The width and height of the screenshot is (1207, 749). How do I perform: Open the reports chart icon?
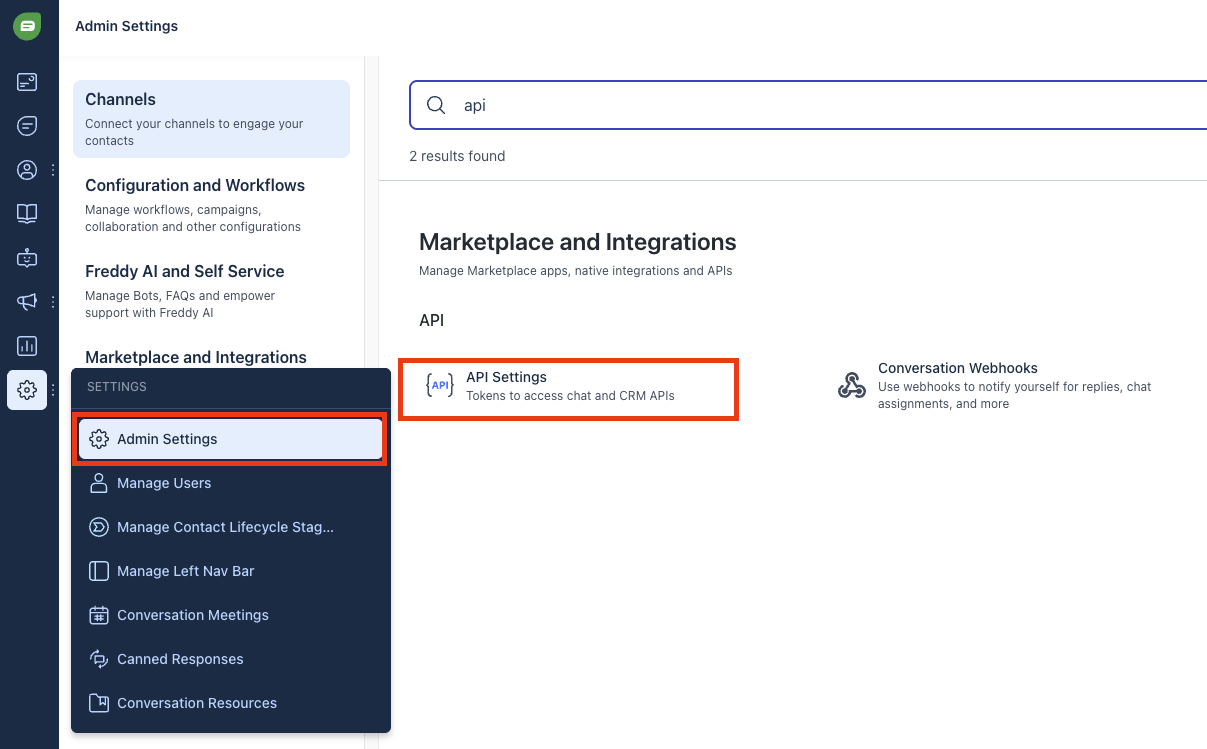pos(27,346)
